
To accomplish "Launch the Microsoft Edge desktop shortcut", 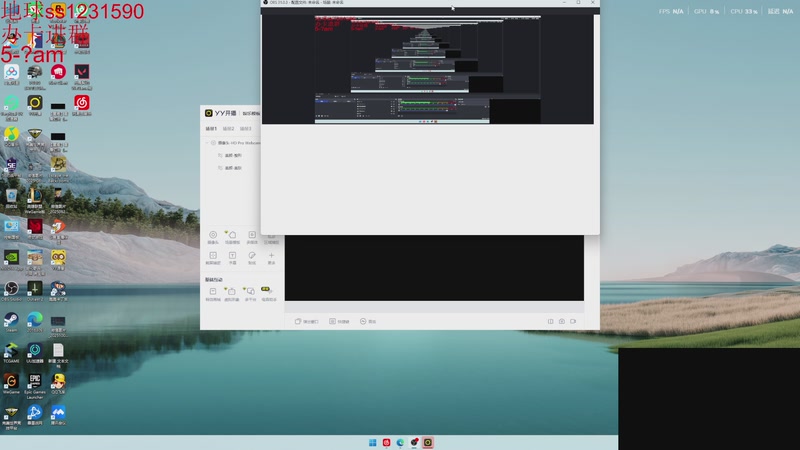I will pos(35,322).
